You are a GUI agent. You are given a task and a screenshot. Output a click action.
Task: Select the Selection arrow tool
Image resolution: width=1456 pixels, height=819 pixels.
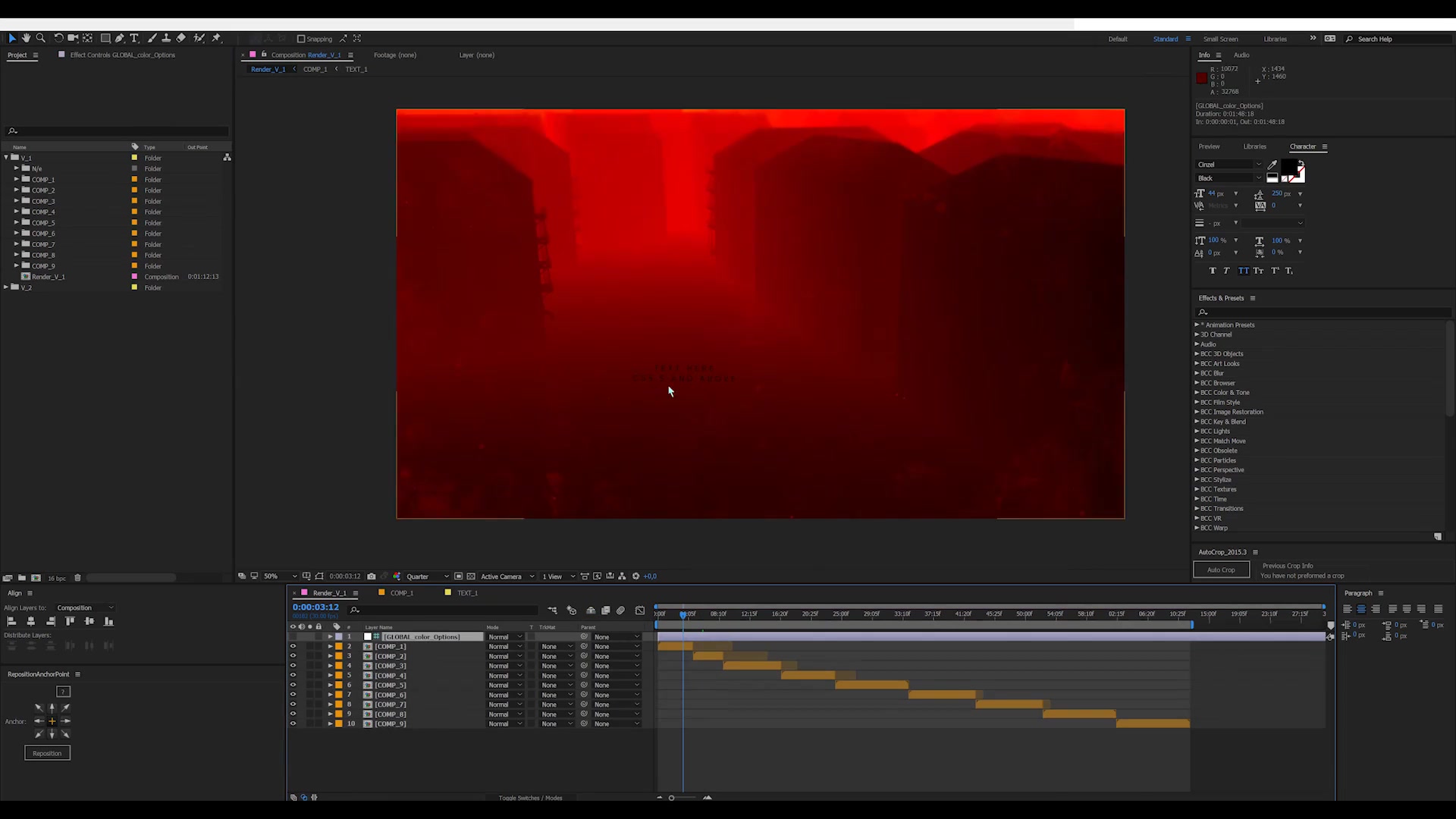(x=12, y=38)
